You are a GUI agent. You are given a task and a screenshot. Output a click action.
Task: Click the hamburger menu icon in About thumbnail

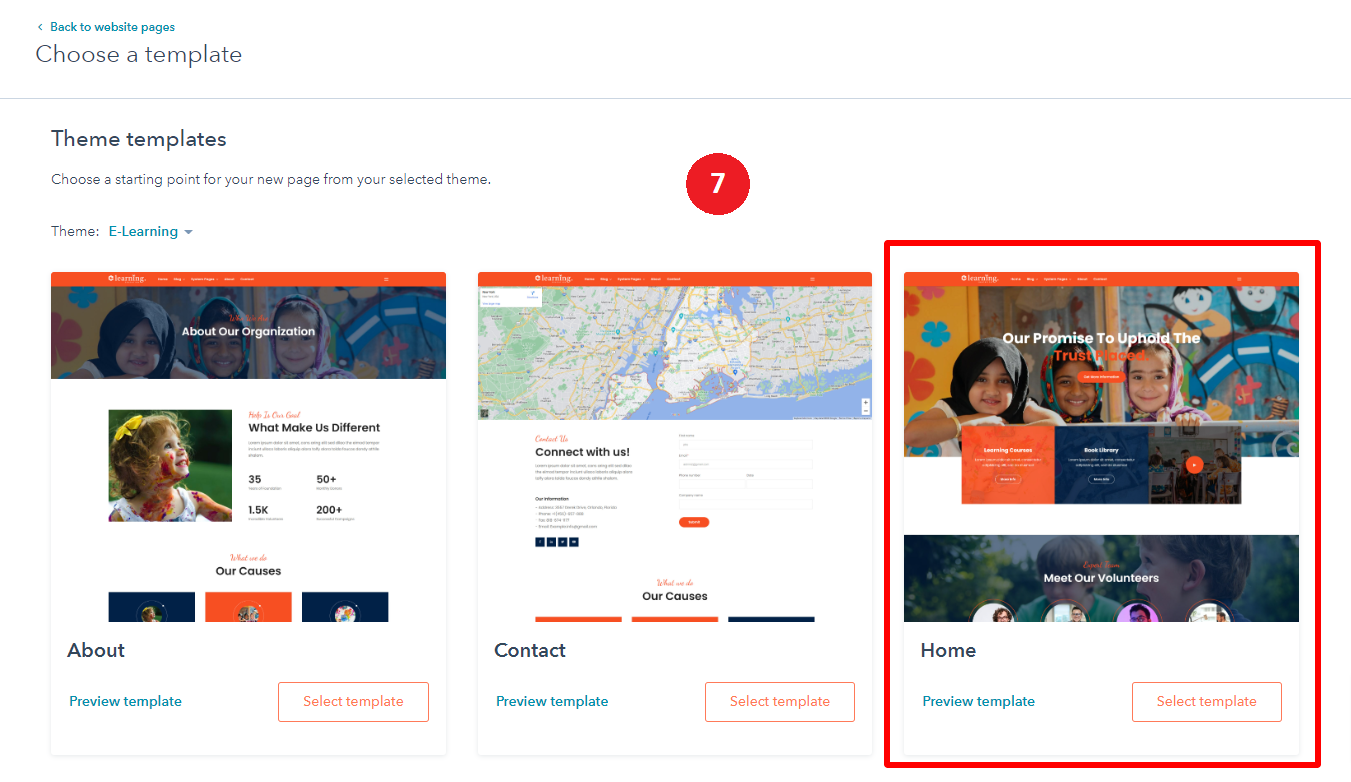click(386, 279)
